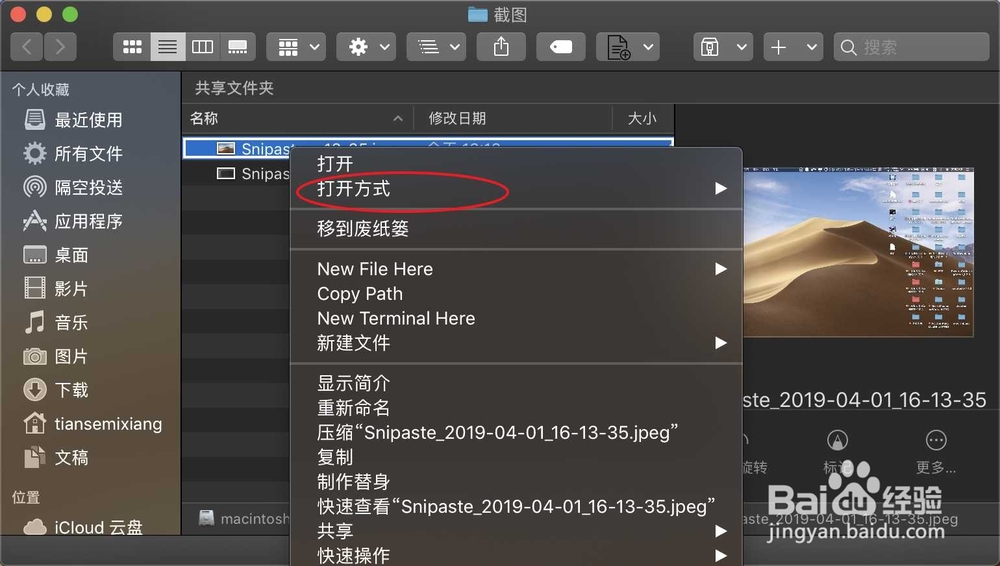Image resolution: width=1000 pixels, height=566 pixels.
Task: Open the group-by arrangement dropdown
Action: [297, 47]
